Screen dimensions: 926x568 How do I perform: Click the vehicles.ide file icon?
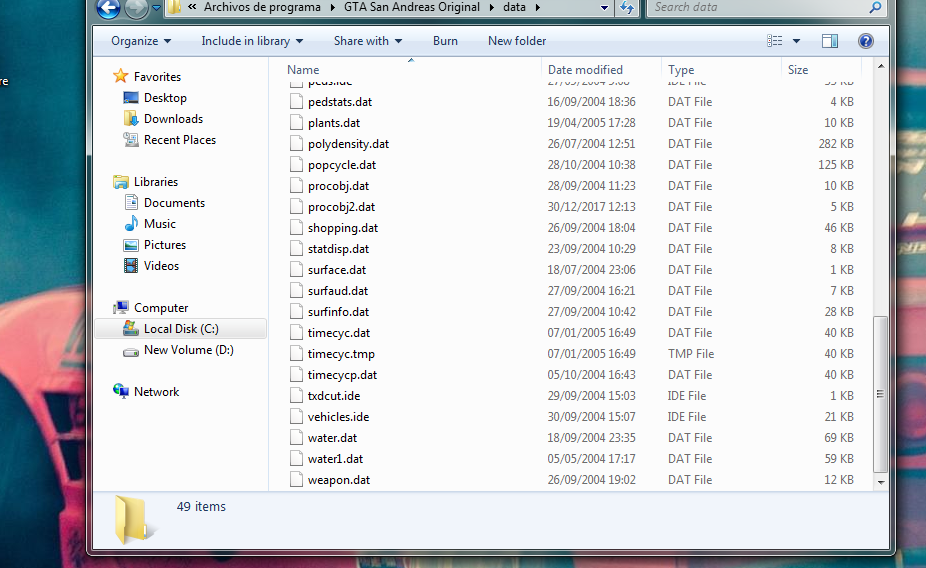click(296, 417)
